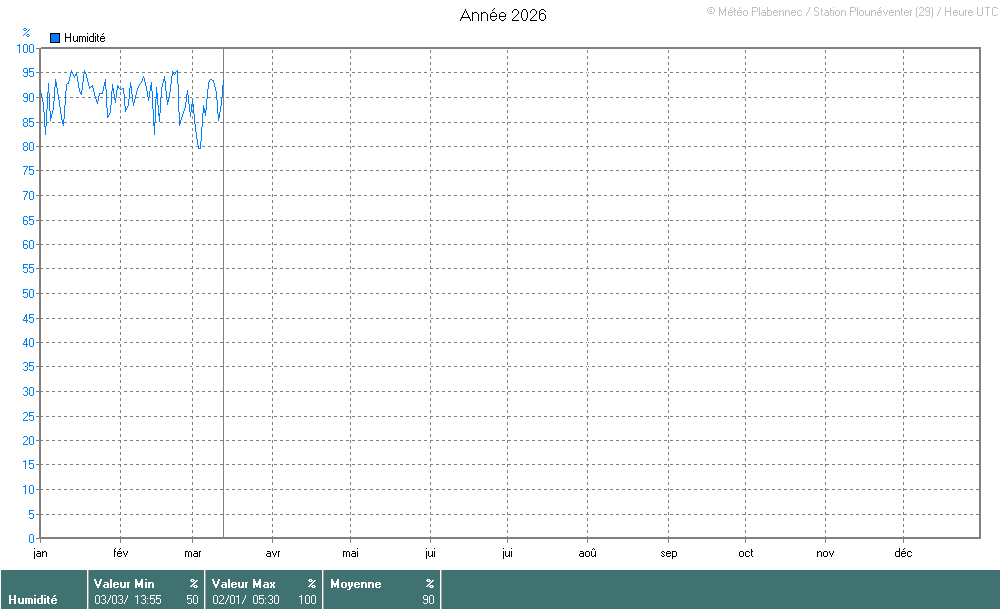Select the Valeur Max column header
This screenshot has width=1000, height=609.
[x=243, y=584]
